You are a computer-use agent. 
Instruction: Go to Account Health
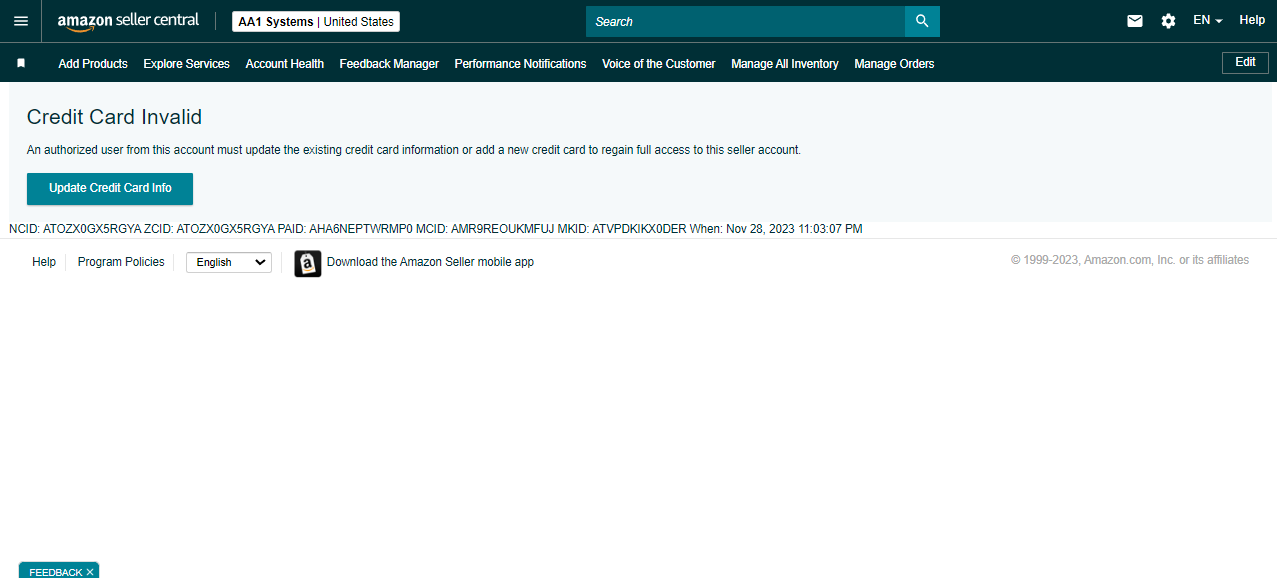tap(285, 64)
